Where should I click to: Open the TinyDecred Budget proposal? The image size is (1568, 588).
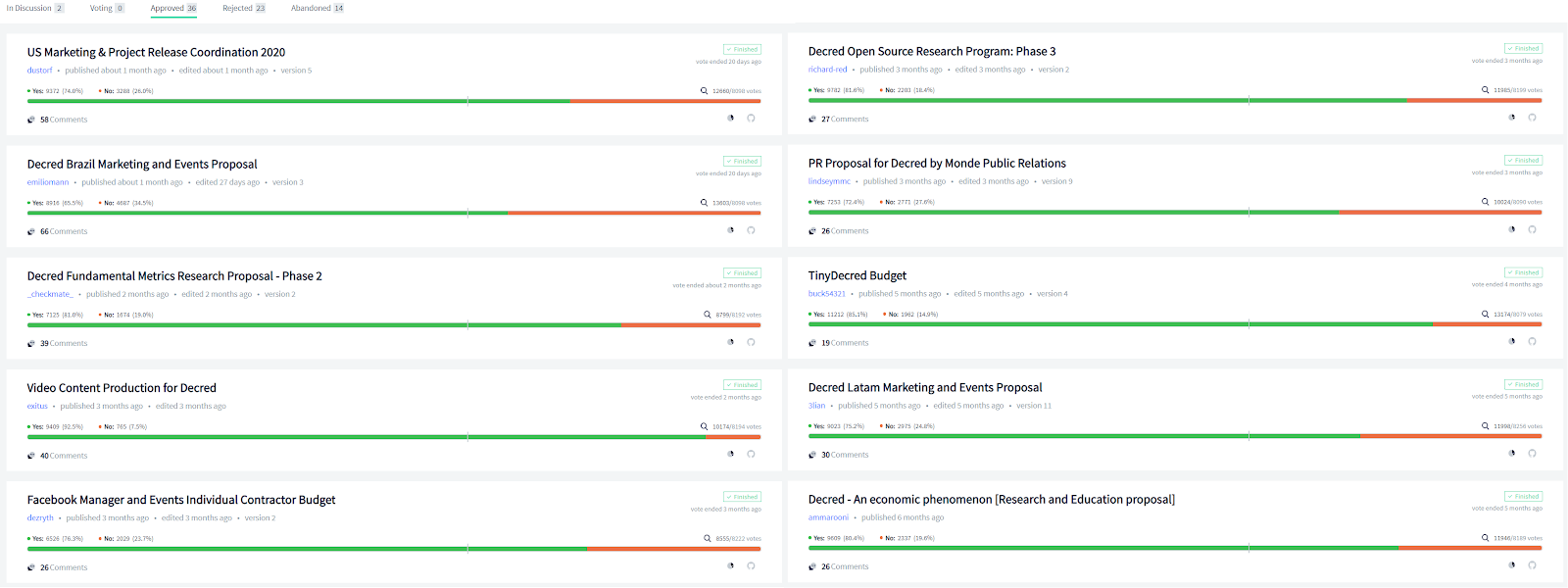coord(857,275)
